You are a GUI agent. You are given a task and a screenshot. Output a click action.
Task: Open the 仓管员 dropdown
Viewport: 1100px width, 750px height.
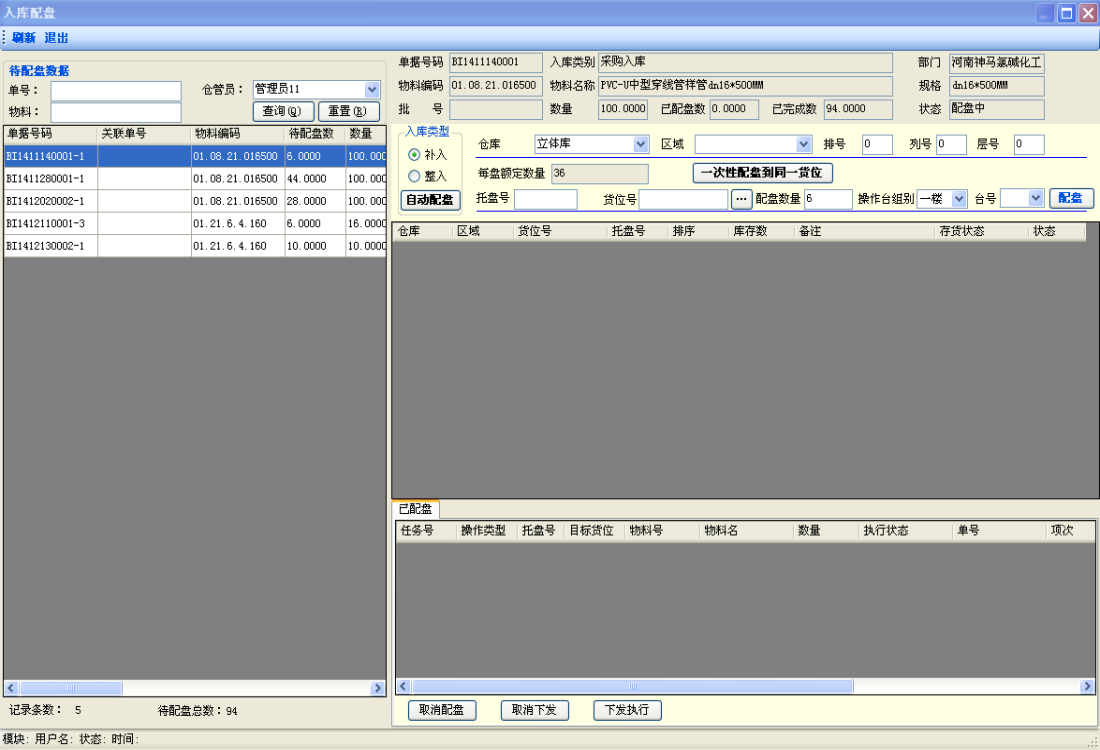[372, 90]
